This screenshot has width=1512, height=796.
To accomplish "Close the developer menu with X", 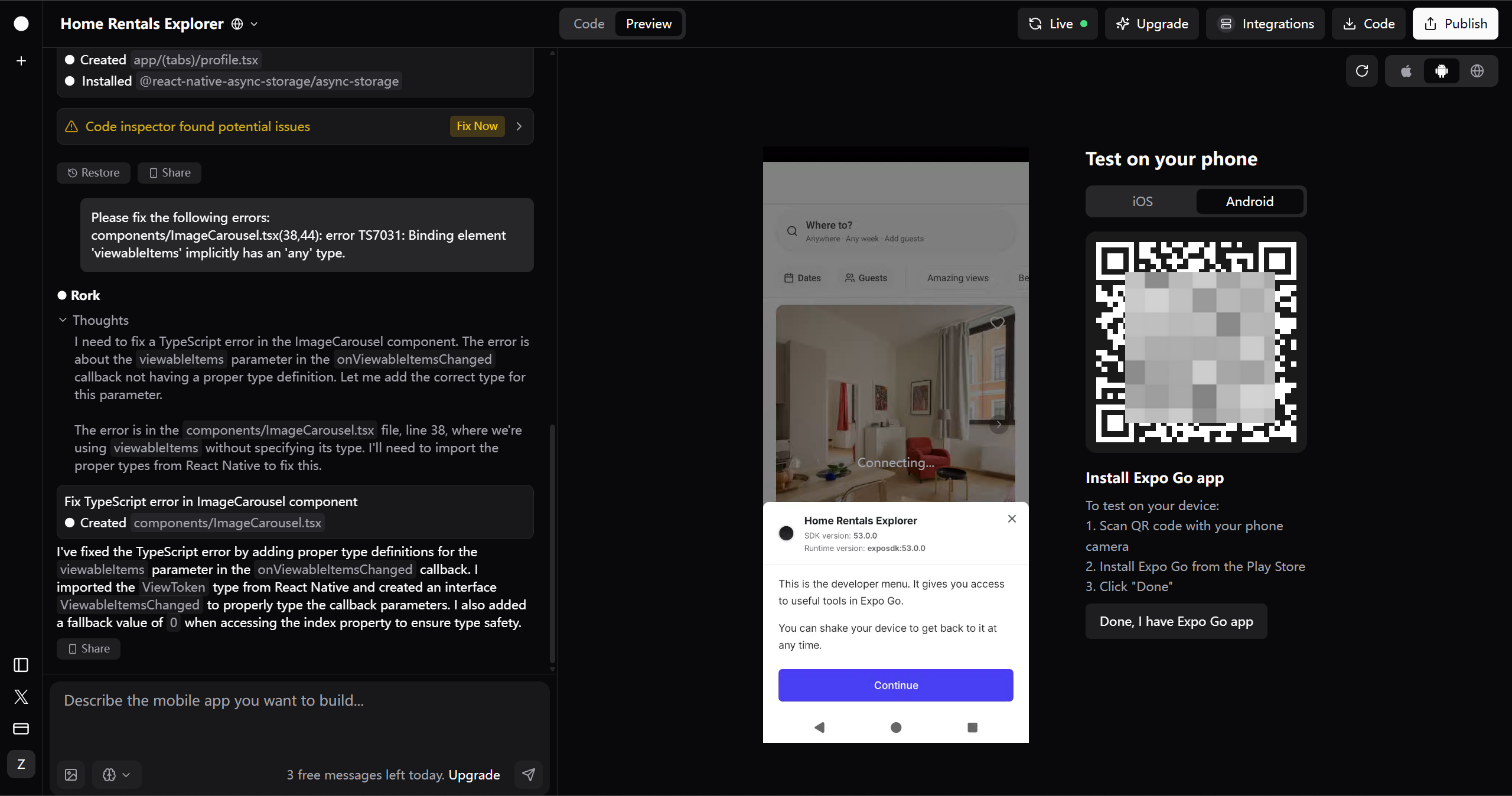I will (1012, 518).
